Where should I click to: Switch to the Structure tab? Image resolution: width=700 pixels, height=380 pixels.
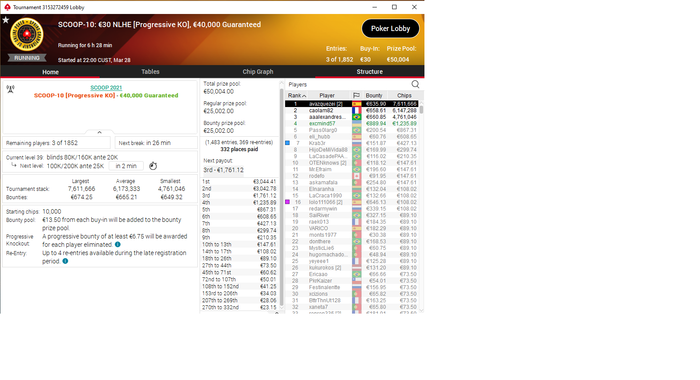tap(370, 71)
